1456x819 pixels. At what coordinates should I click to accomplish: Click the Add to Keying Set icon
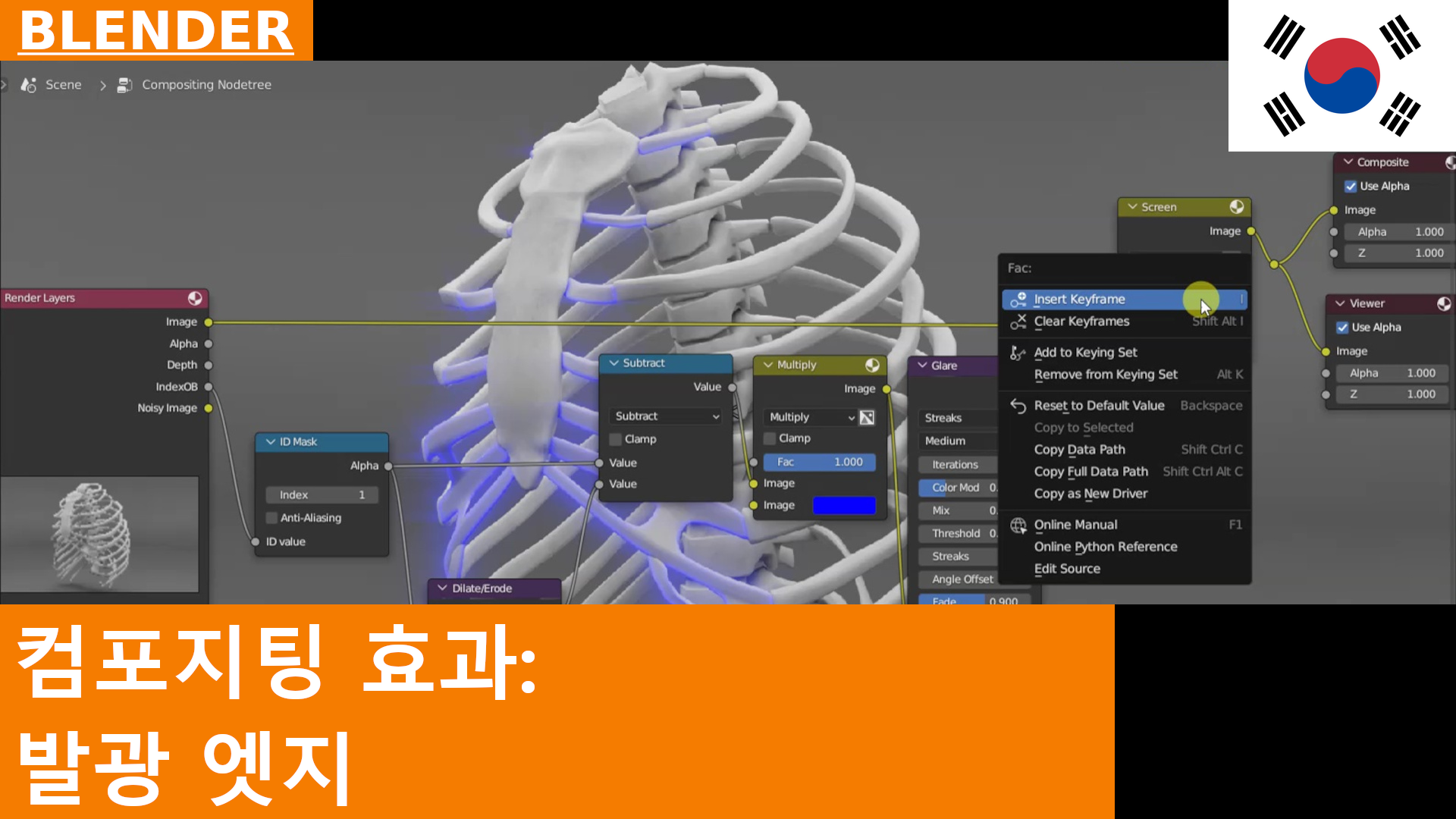point(1018,353)
